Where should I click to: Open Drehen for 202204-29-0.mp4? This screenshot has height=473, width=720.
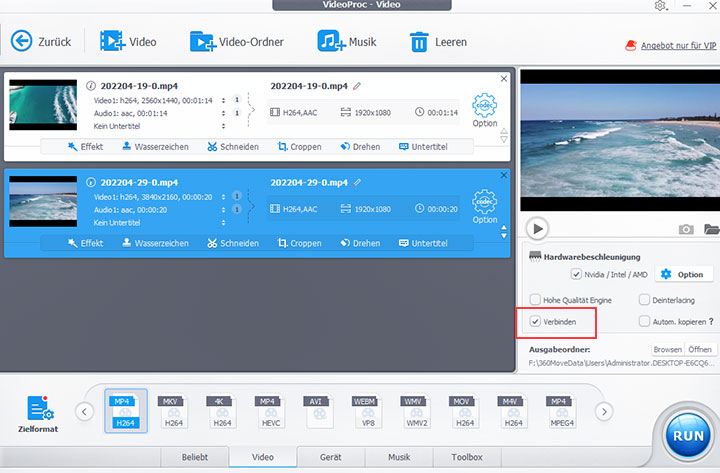click(x=360, y=243)
